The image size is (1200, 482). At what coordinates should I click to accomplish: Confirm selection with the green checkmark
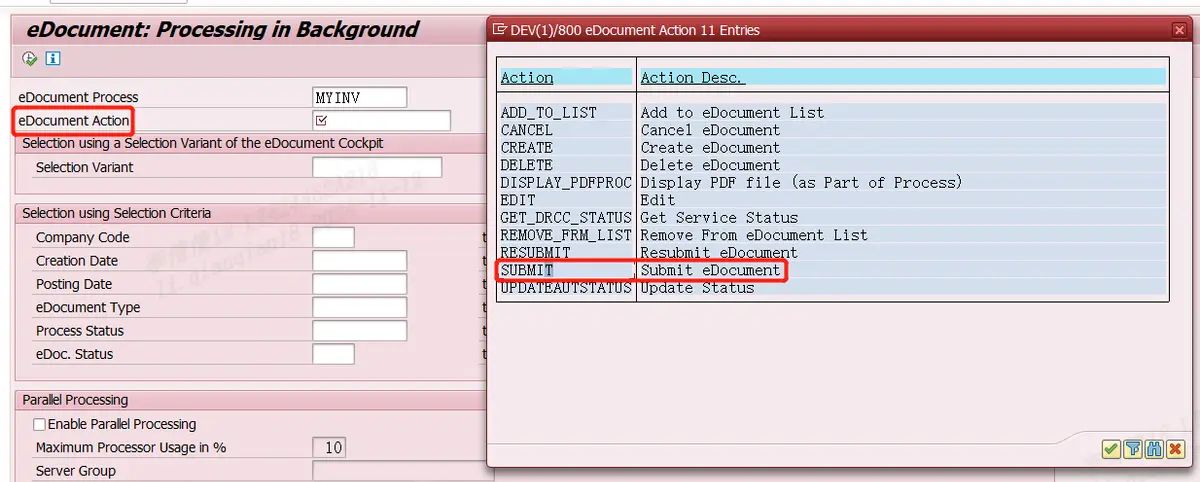pyautogui.click(x=1110, y=450)
